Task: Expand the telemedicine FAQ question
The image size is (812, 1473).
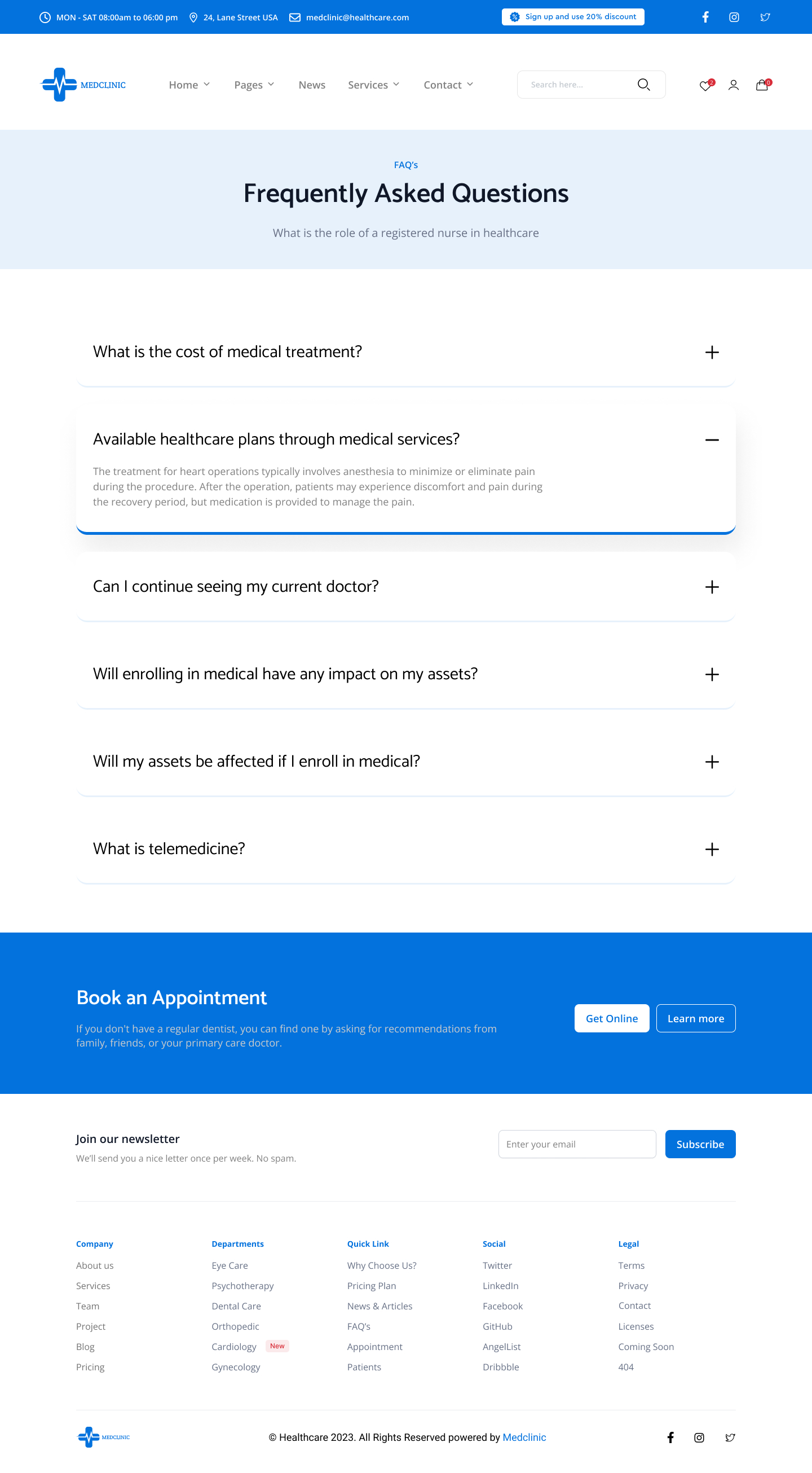Action: point(712,849)
